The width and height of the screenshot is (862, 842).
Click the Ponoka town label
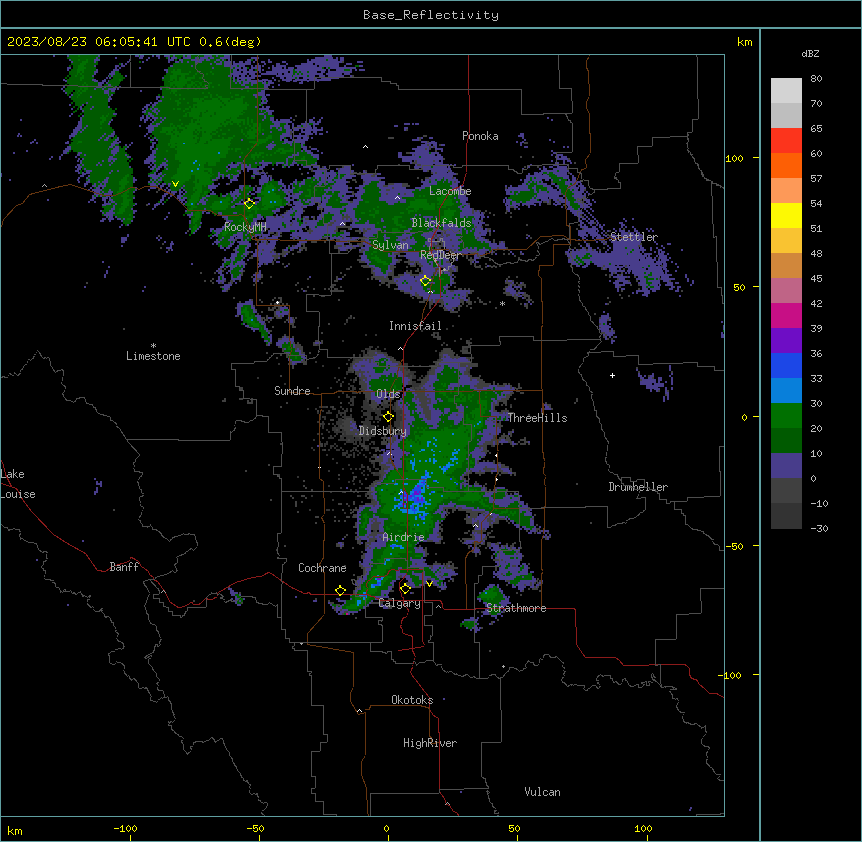click(480, 136)
